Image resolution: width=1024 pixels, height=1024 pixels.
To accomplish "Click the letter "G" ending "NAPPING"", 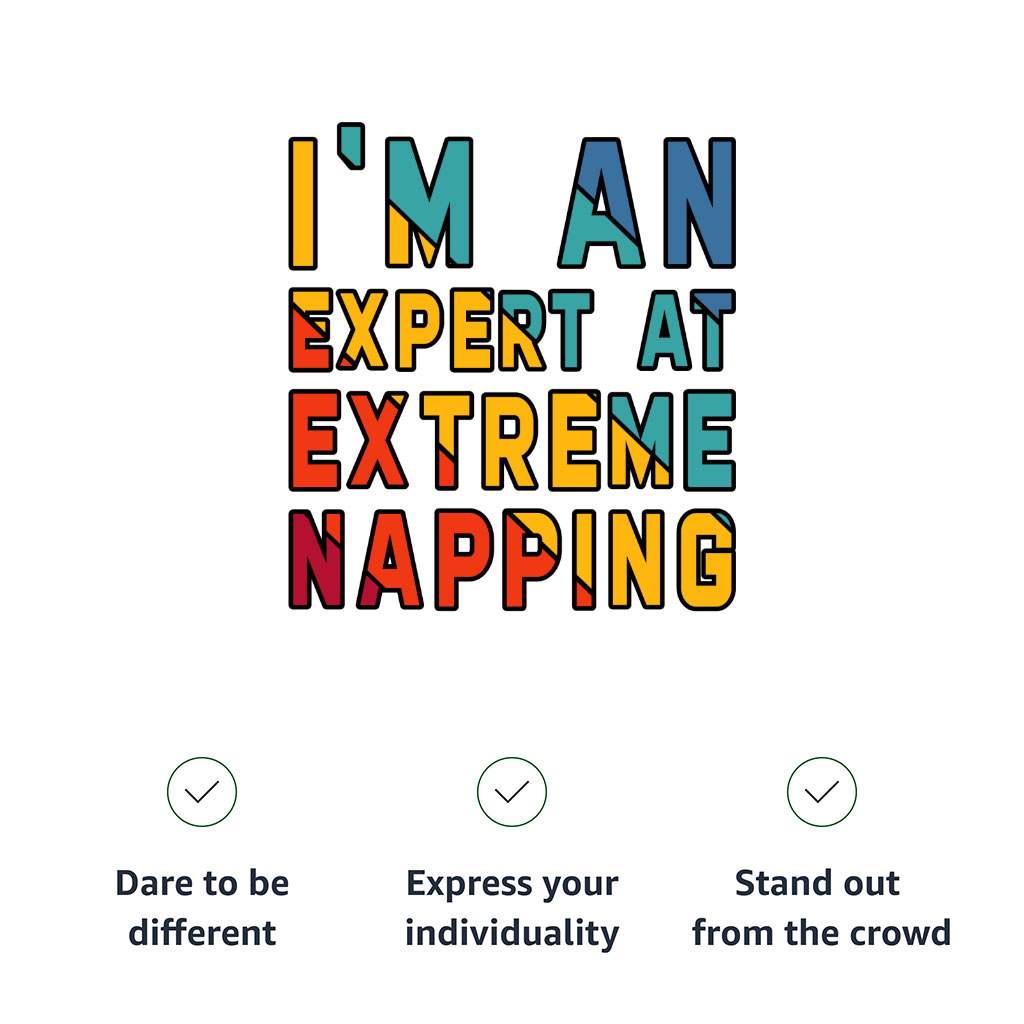I will 707,560.
